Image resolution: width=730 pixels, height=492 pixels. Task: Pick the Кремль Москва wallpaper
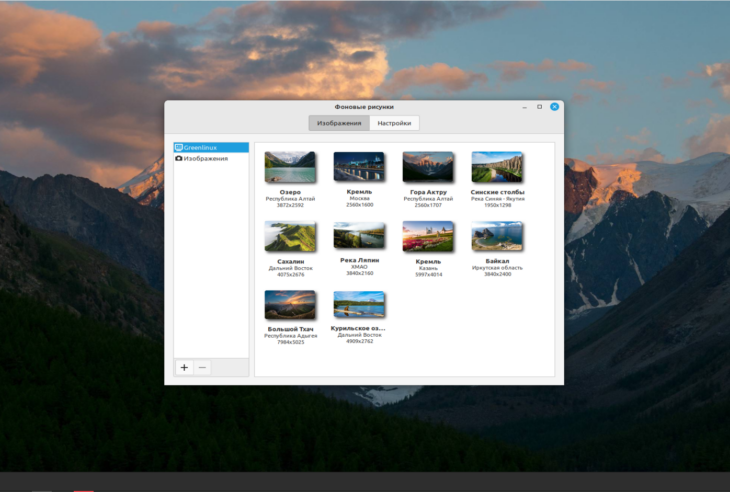click(359, 167)
